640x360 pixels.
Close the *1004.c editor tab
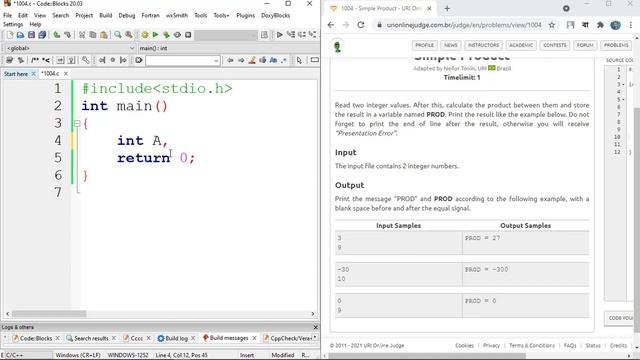click(x=66, y=74)
